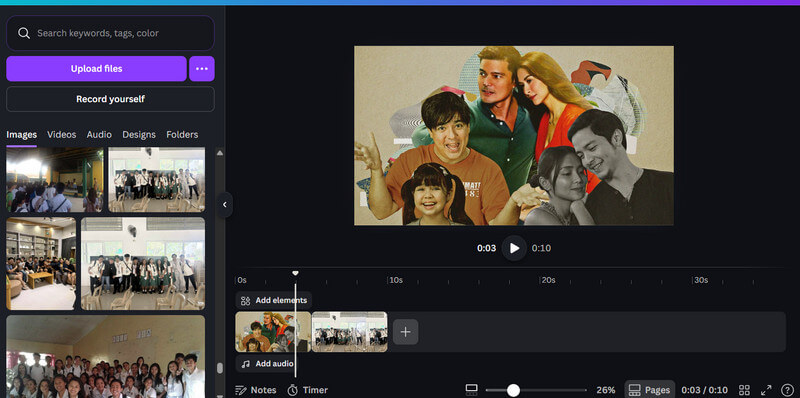Screen dimensions: 800x398
Task: Select the second classroom clip in timeline
Action: click(x=349, y=332)
